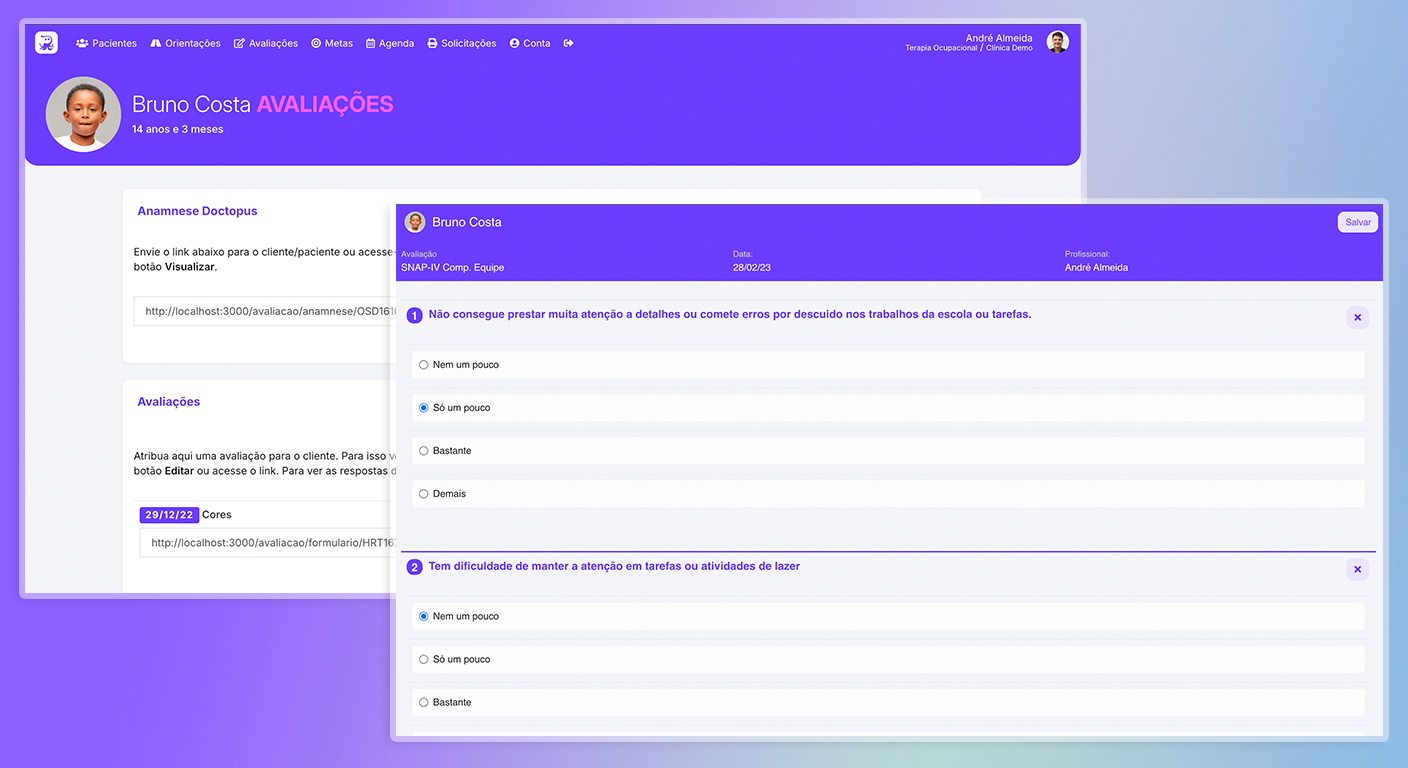
Task: Choose 'Bastante' for question 1
Action: [424, 451]
